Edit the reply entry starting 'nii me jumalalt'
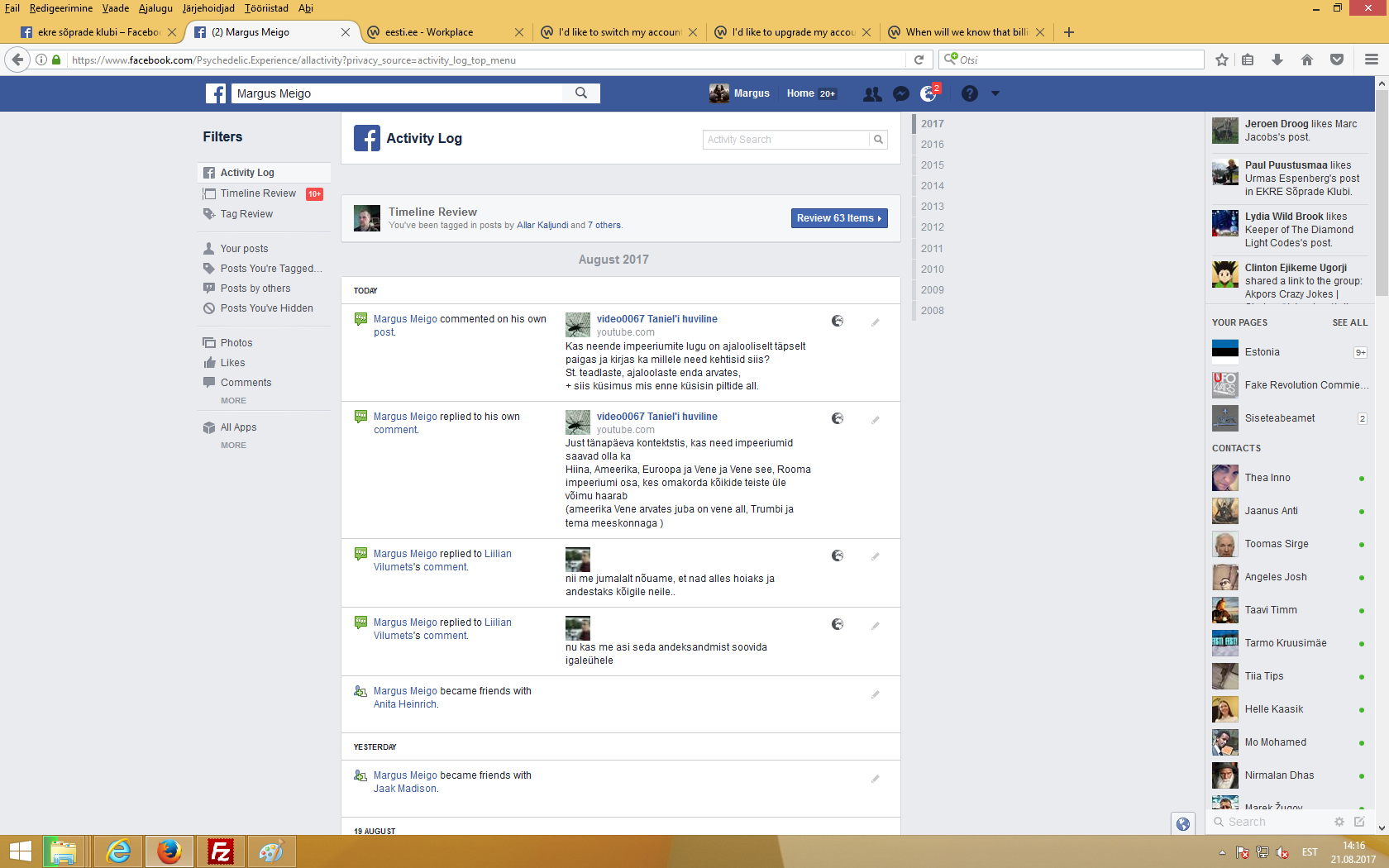1389x868 pixels. click(x=875, y=556)
